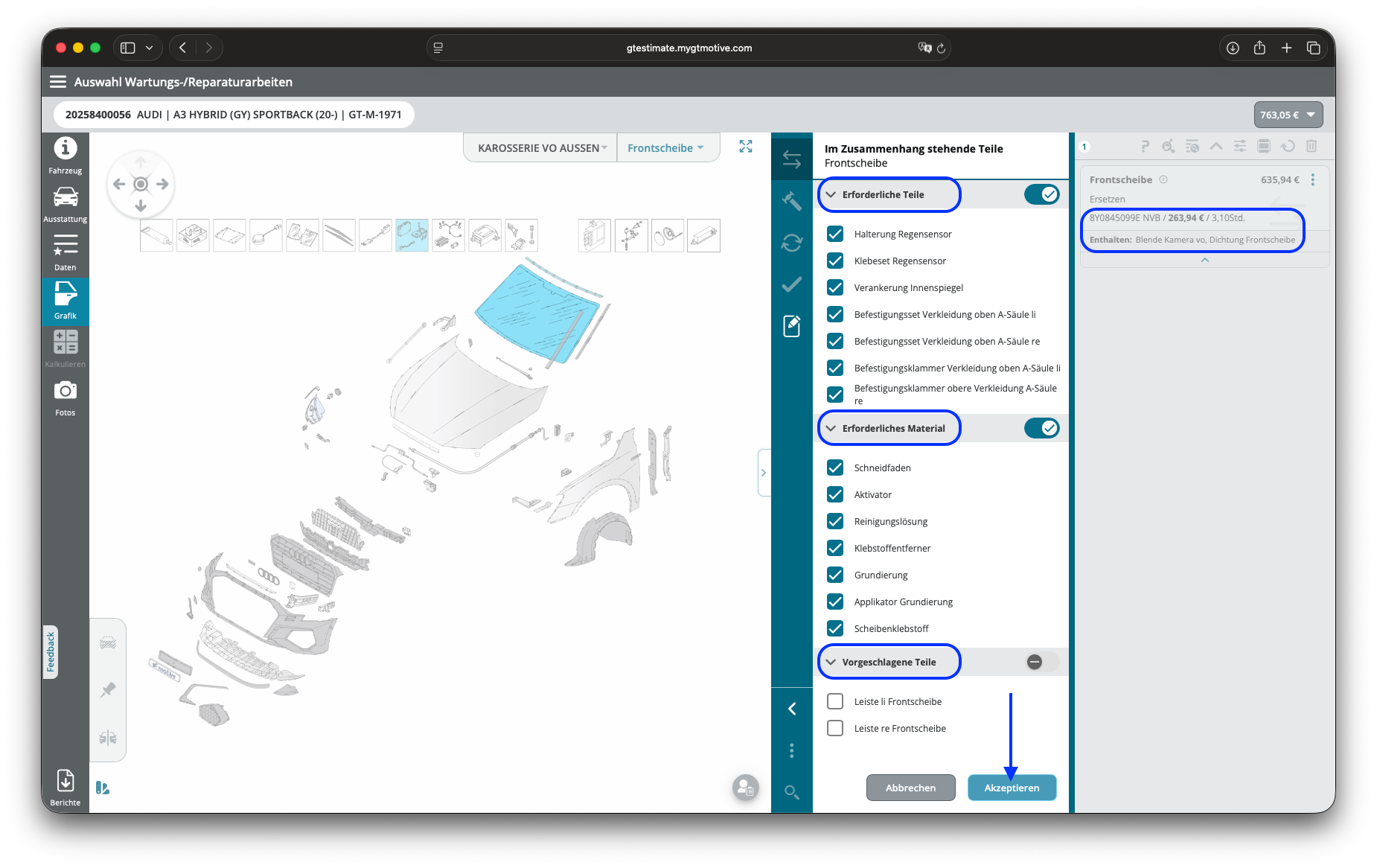This screenshot has height=868, width=1377.
Task: Disable the Erforderliches Material toggle switch
Action: click(1041, 428)
